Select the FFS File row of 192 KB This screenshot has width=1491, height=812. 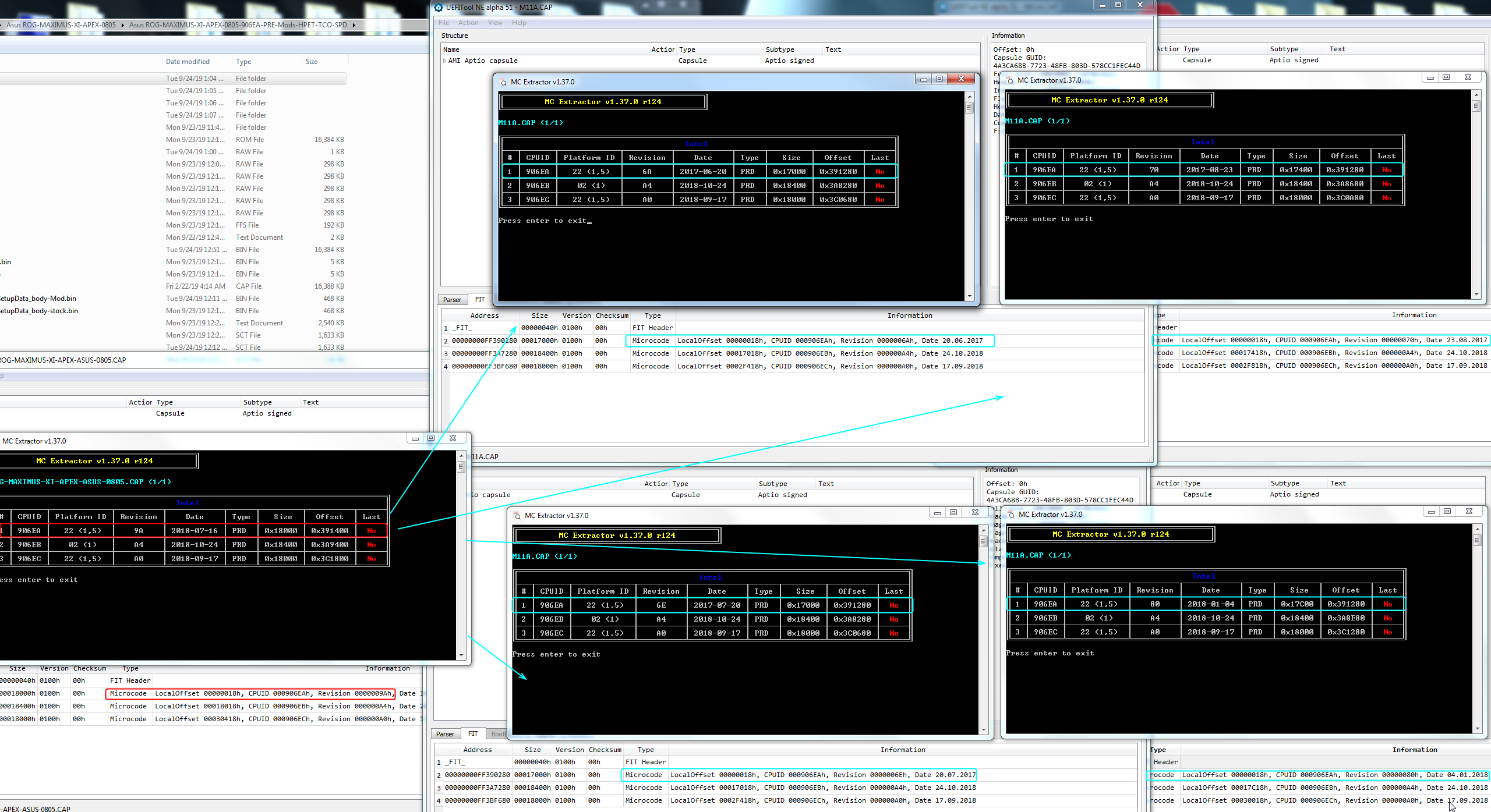[174, 225]
